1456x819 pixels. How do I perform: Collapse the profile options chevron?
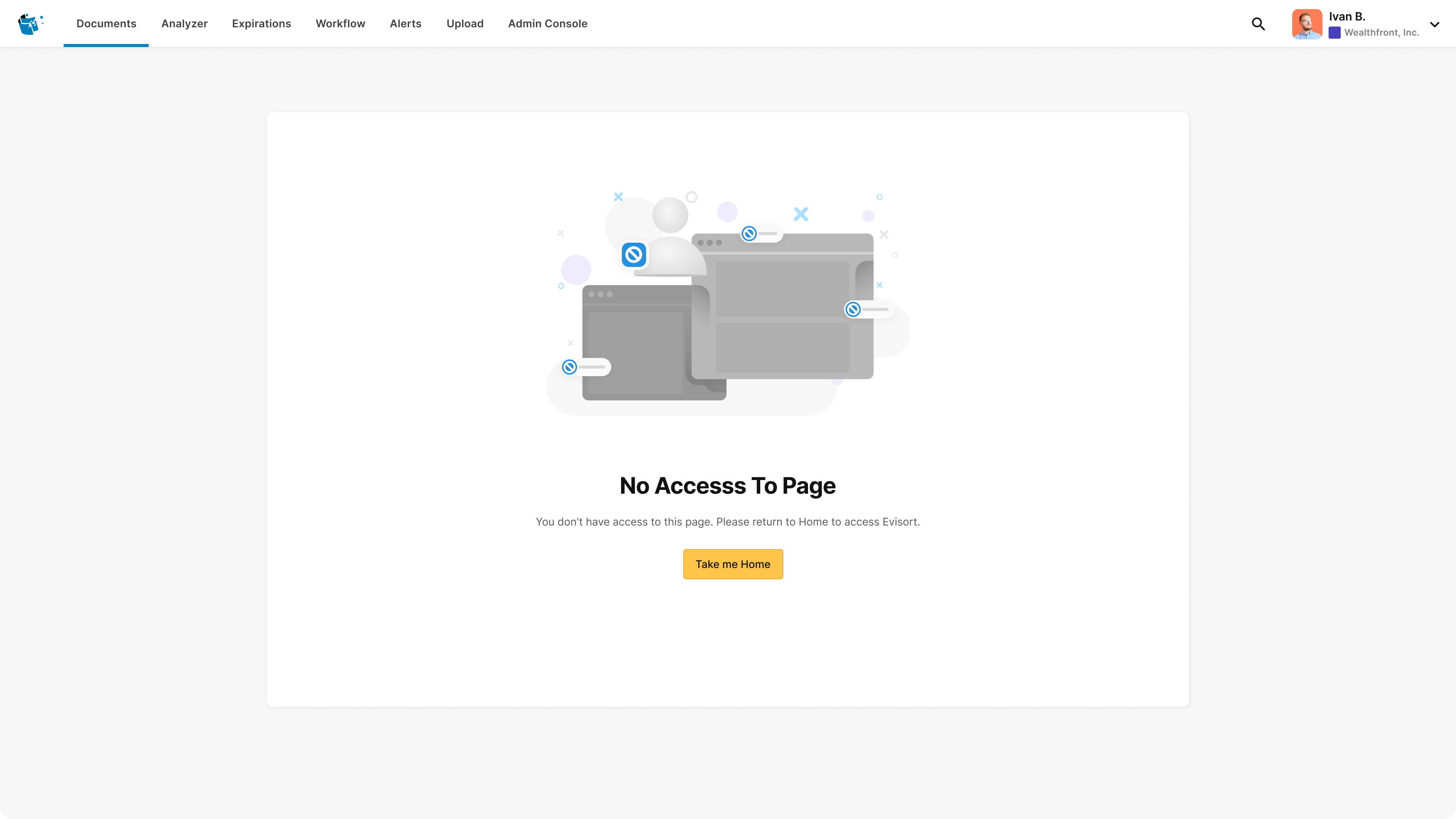(1434, 25)
